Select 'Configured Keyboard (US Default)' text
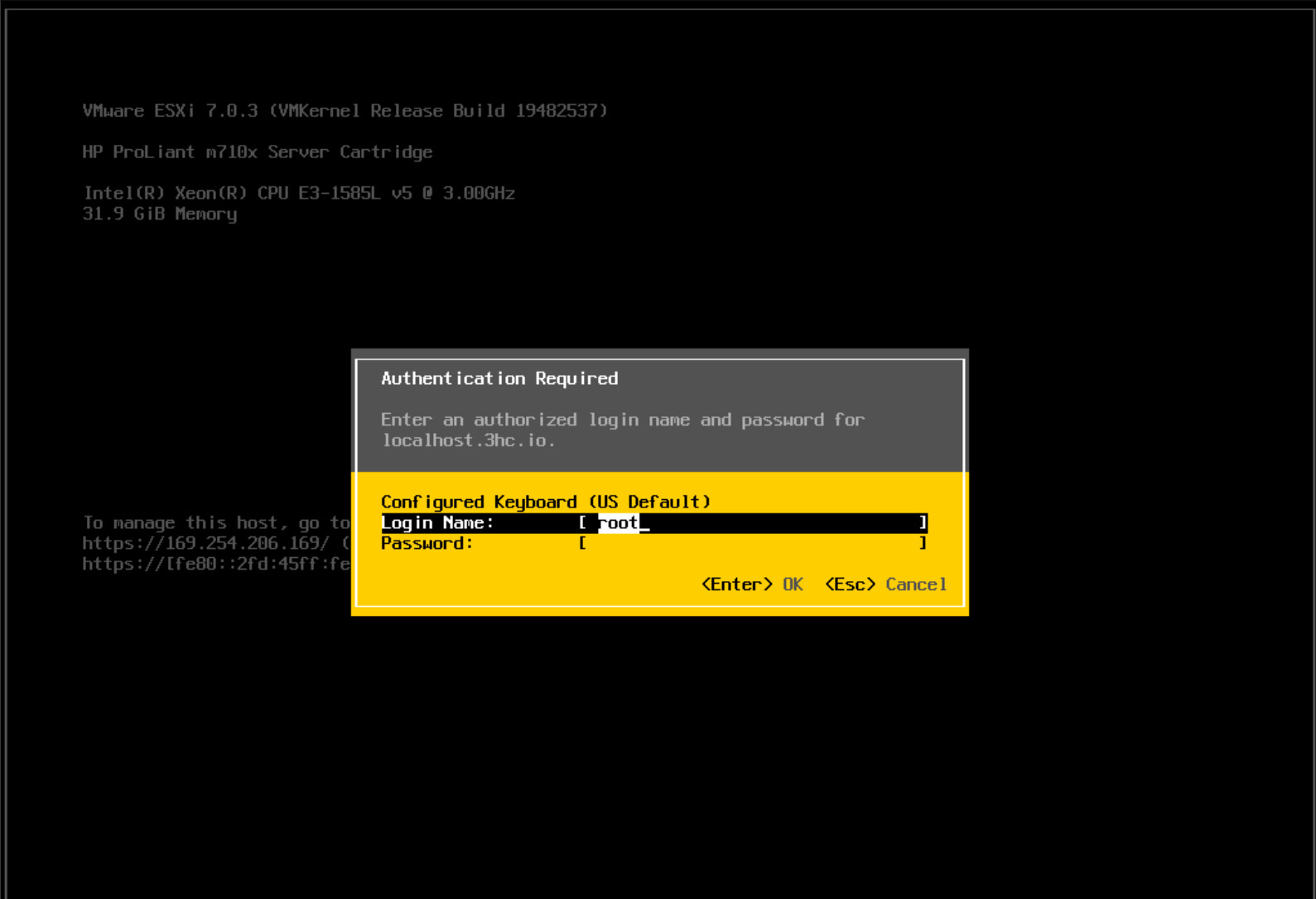The height and width of the screenshot is (899, 1316). click(546, 502)
